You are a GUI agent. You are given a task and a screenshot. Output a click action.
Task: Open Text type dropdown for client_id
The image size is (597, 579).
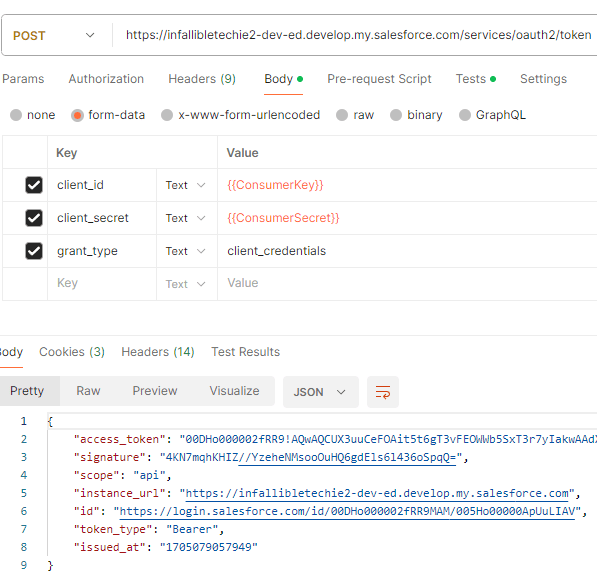tap(186, 185)
